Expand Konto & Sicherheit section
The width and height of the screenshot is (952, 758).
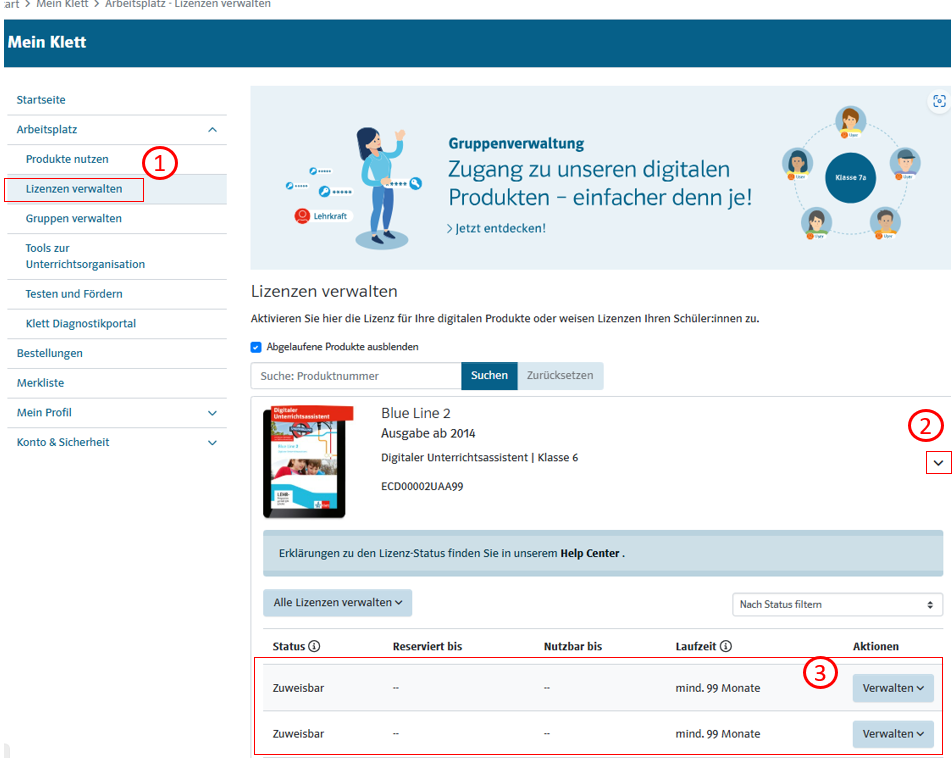(212, 443)
